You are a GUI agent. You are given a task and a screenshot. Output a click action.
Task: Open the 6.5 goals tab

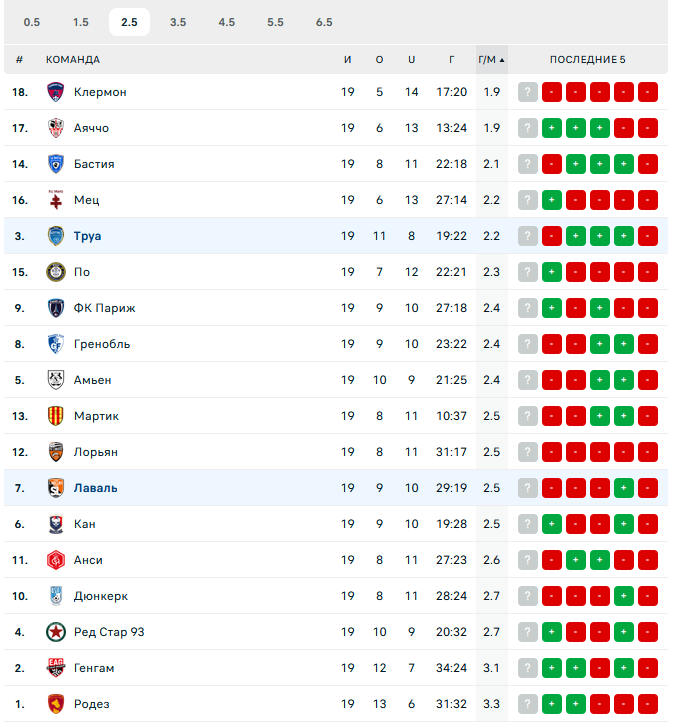324,22
